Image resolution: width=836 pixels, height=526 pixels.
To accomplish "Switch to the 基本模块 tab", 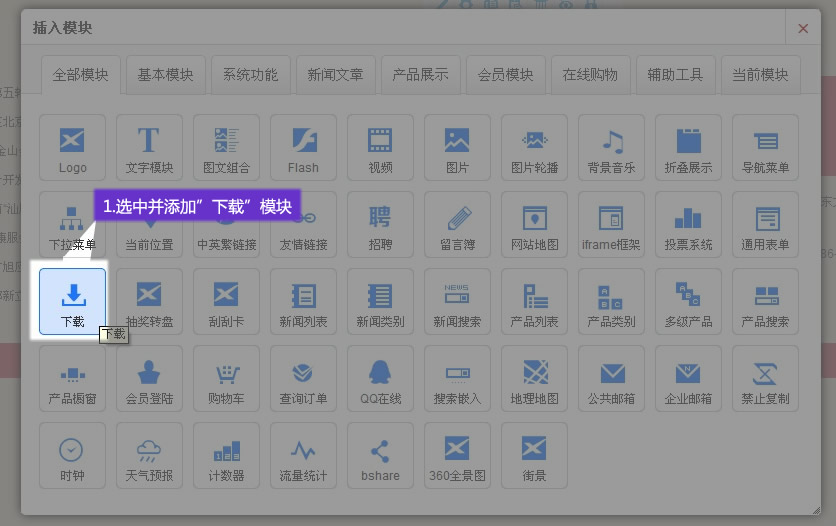I will pyautogui.click(x=165, y=75).
